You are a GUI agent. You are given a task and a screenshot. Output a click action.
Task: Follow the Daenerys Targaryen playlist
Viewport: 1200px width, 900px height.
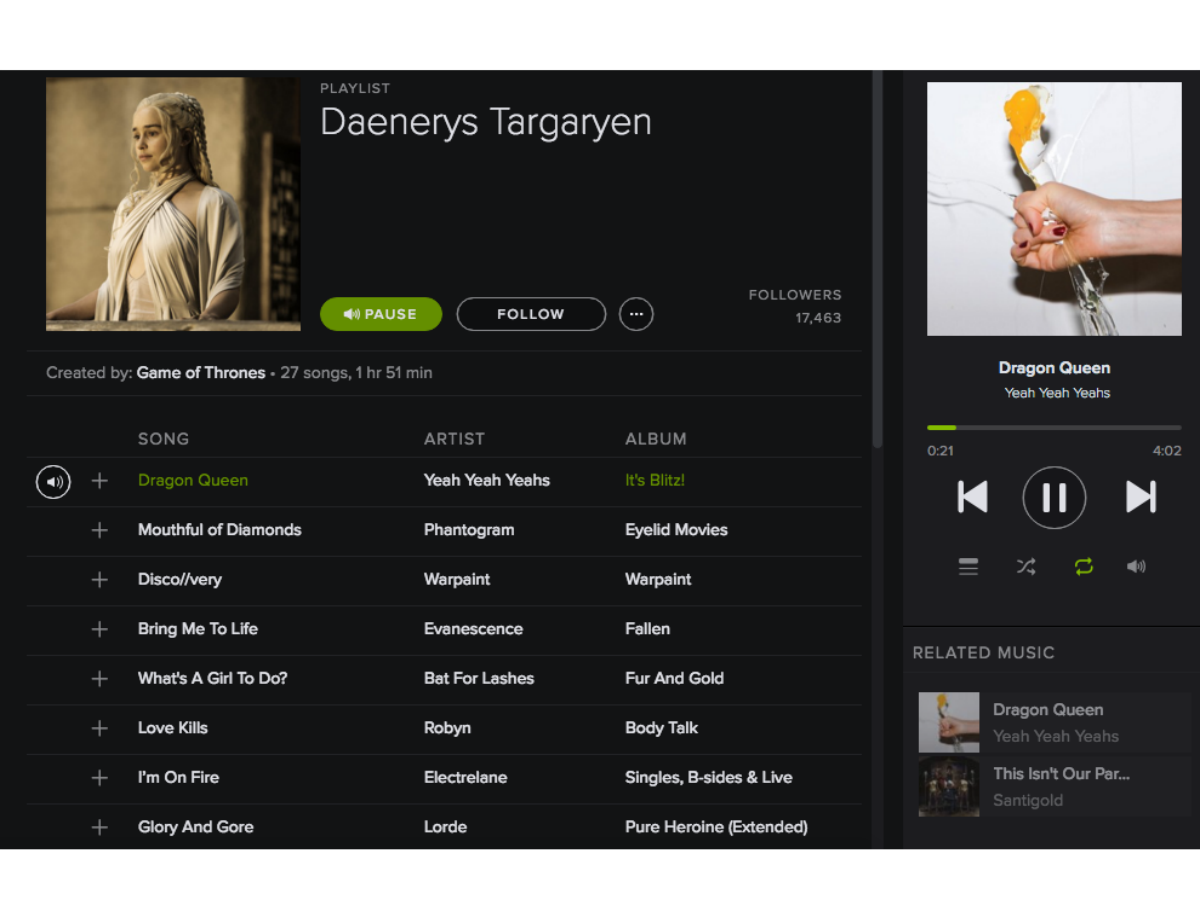(531, 314)
